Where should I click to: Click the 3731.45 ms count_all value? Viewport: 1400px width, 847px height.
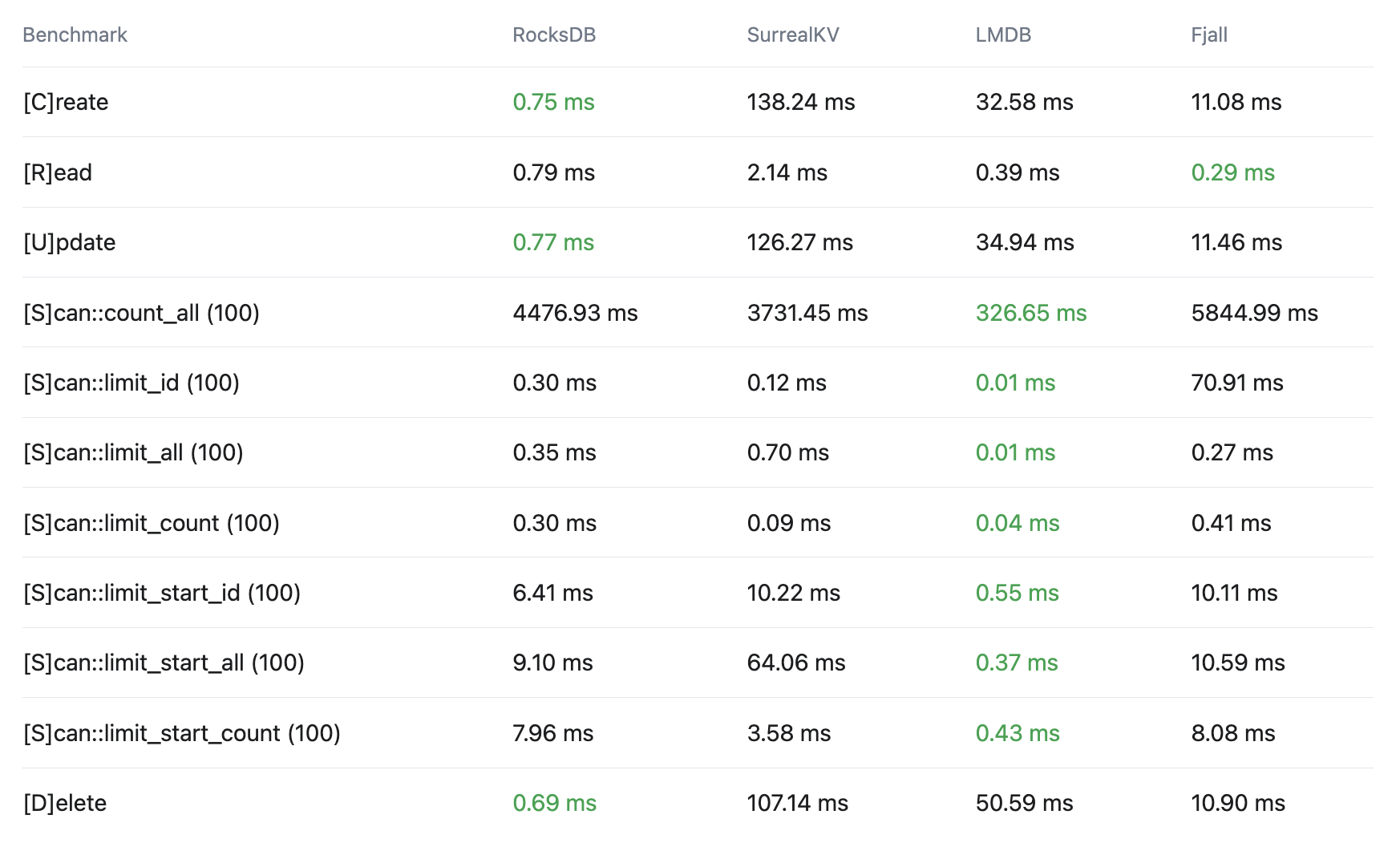pyautogui.click(x=807, y=313)
